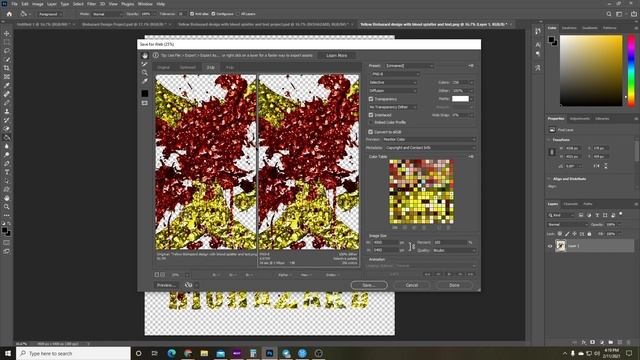
Task: Hide Layer 1 using the eye icon
Action: pos(550,246)
